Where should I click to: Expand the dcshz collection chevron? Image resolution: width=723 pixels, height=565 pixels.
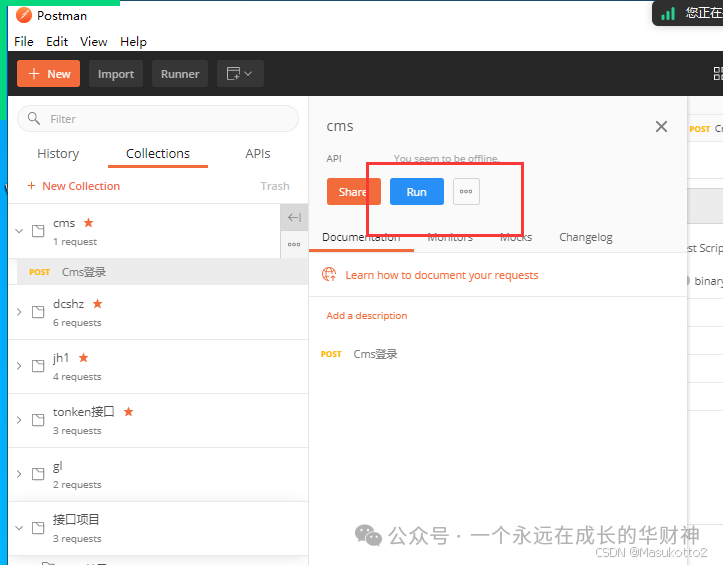19,312
